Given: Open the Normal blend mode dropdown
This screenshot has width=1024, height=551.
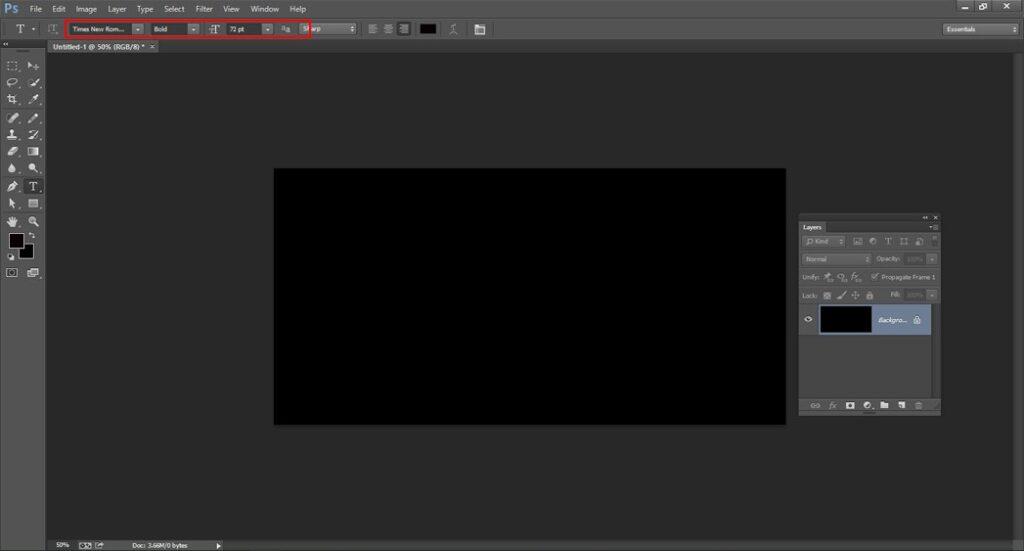Looking at the screenshot, I should click(837, 259).
